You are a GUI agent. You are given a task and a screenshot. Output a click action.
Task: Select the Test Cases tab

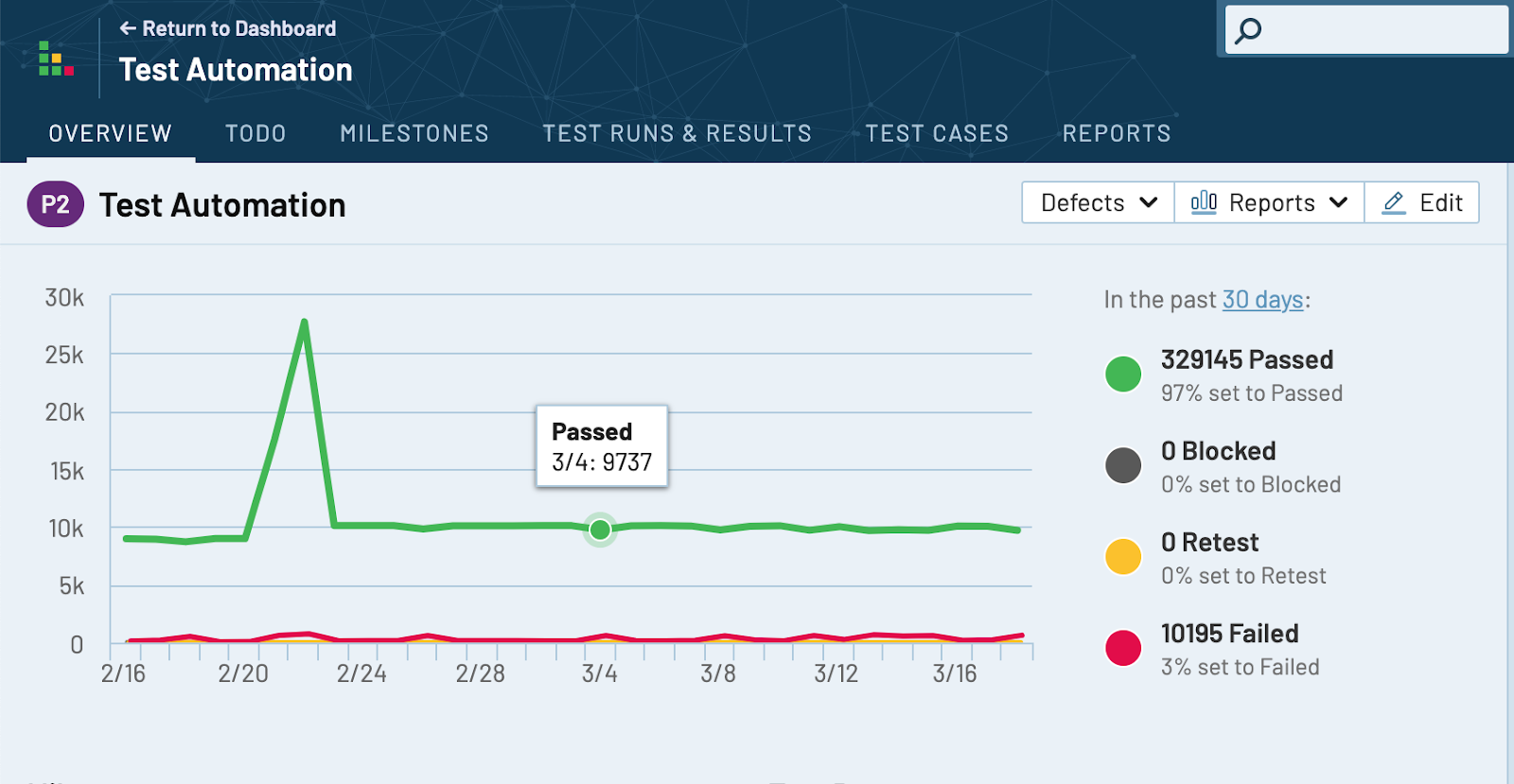click(x=937, y=133)
